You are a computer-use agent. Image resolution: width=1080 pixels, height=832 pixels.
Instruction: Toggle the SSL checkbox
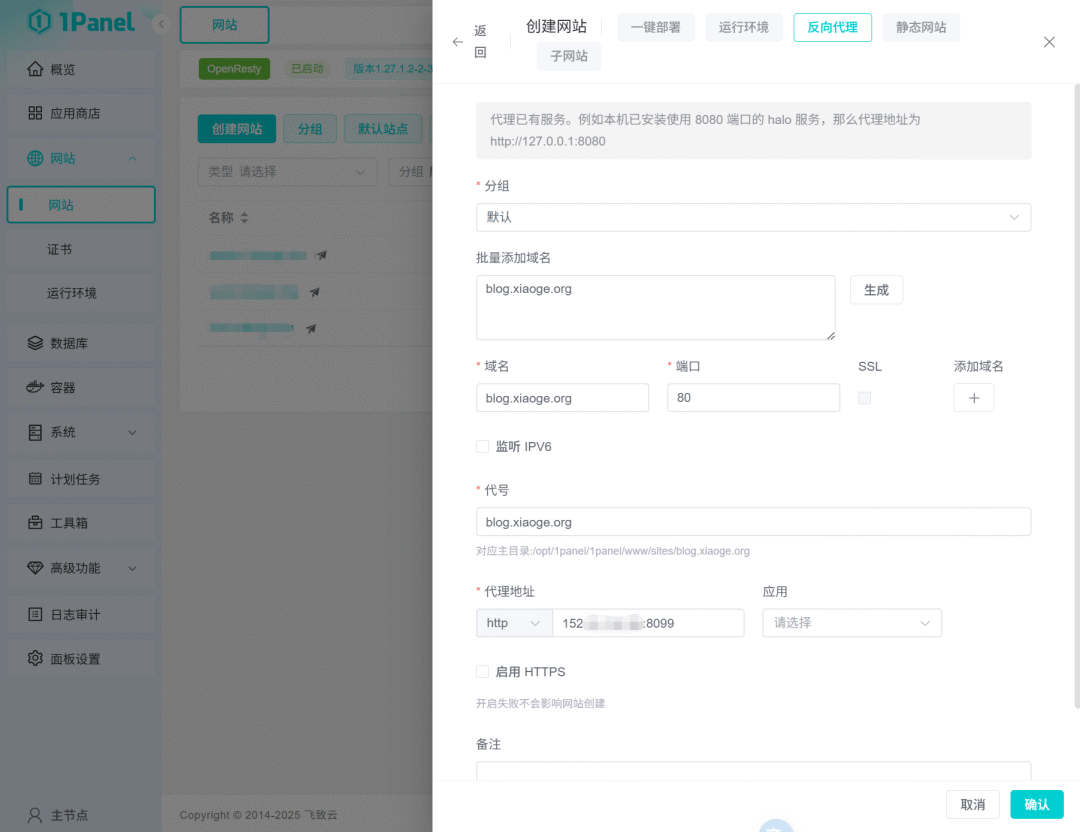click(864, 398)
